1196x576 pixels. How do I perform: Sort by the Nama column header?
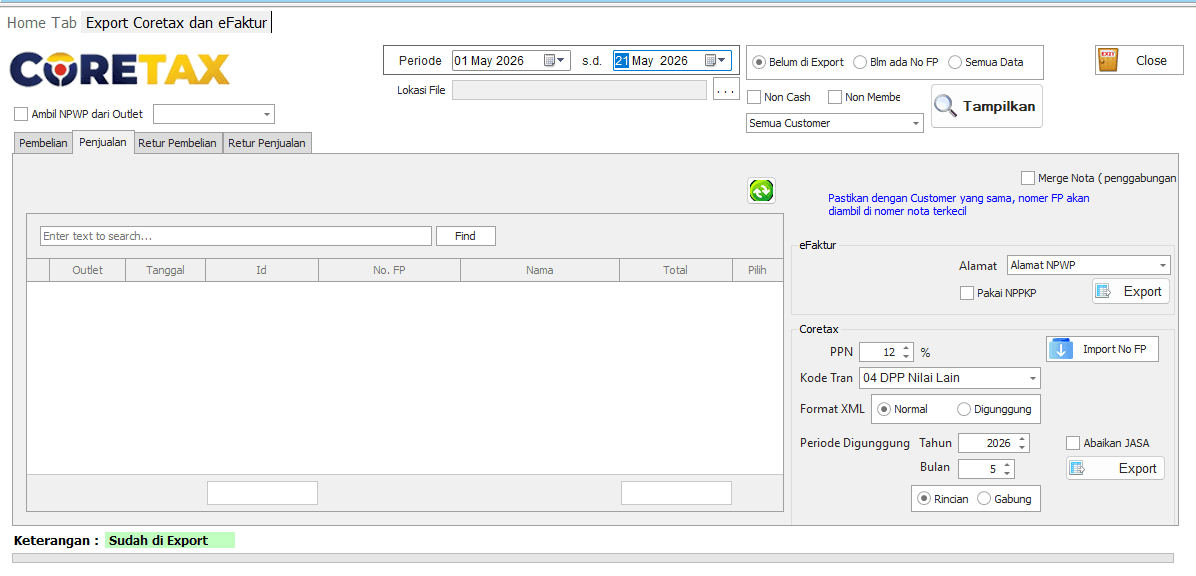(540, 270)
